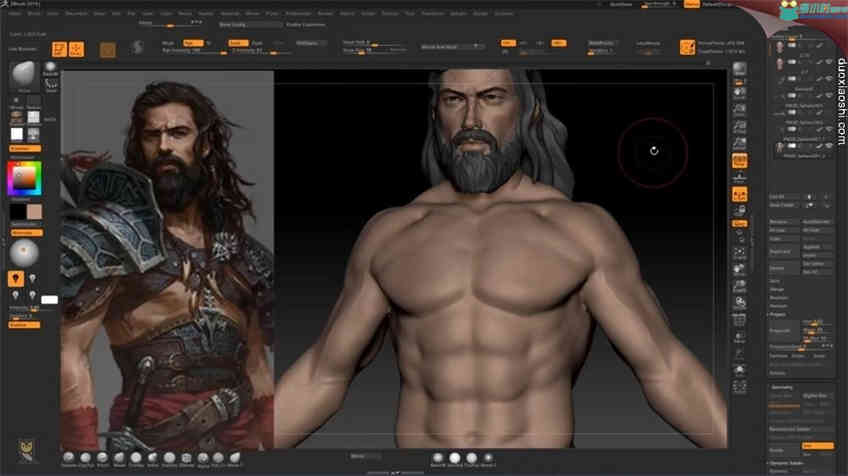This screenshot has width=848, height=476.
Task: Expand the Remesh section
Action: [x=778, y=298]
